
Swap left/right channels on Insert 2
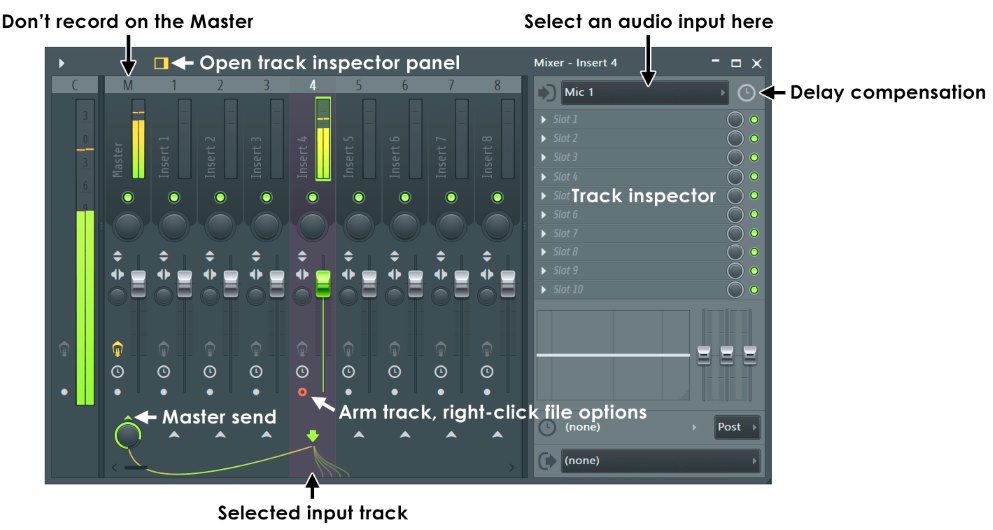210,275
